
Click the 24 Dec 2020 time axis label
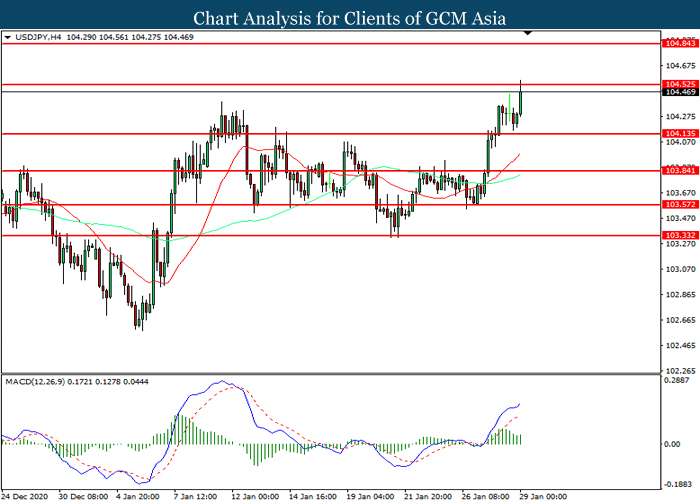point(26,494)
